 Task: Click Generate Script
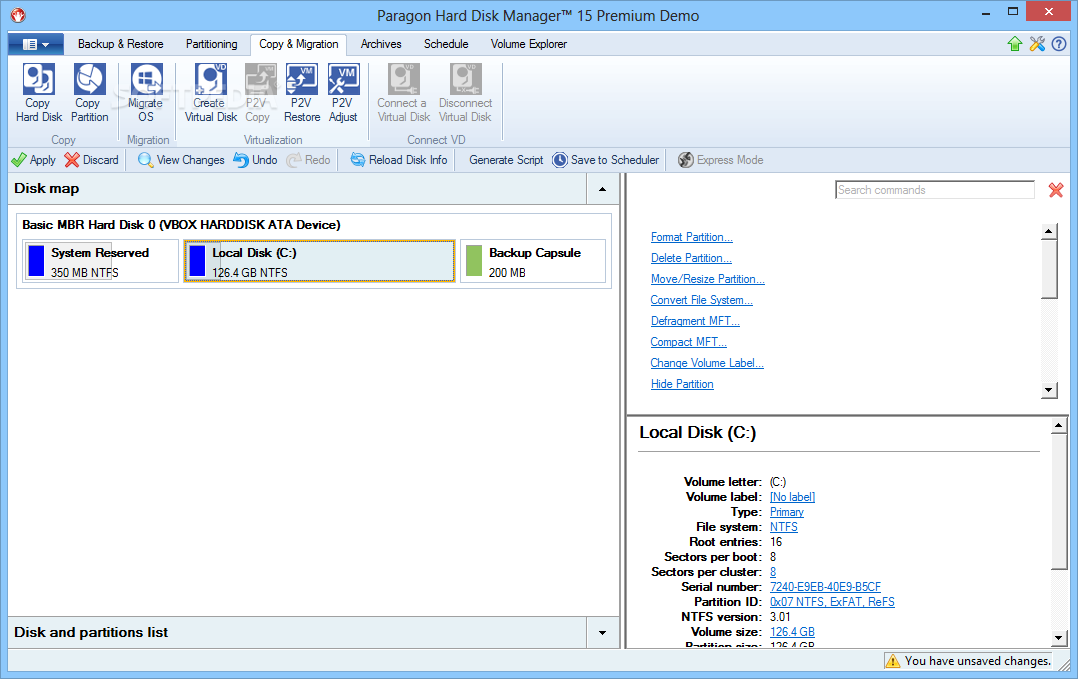(506, 160)
